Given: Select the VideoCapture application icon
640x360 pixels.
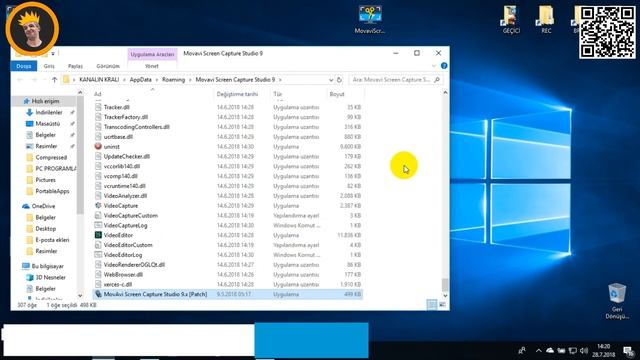Looking at the screenshot, I should pos(98,206).
